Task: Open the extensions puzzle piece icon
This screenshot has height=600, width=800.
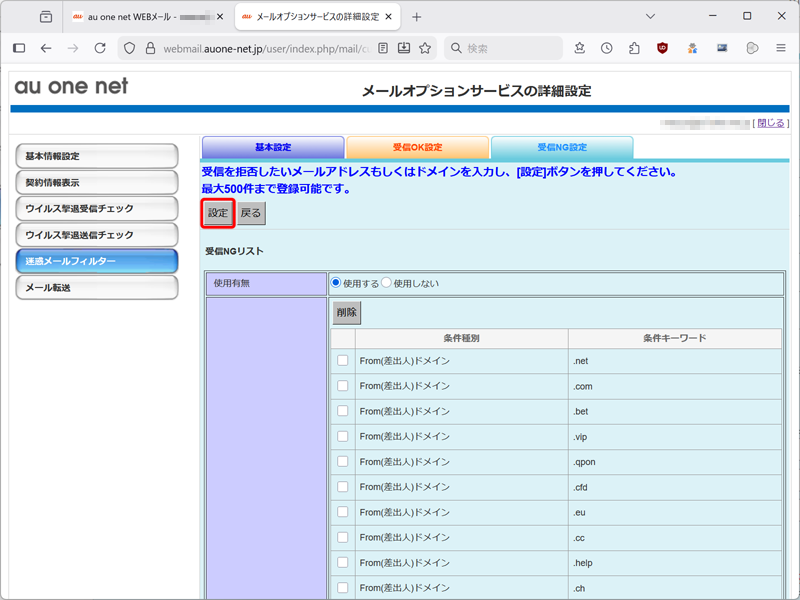Action: coord(634,48)
